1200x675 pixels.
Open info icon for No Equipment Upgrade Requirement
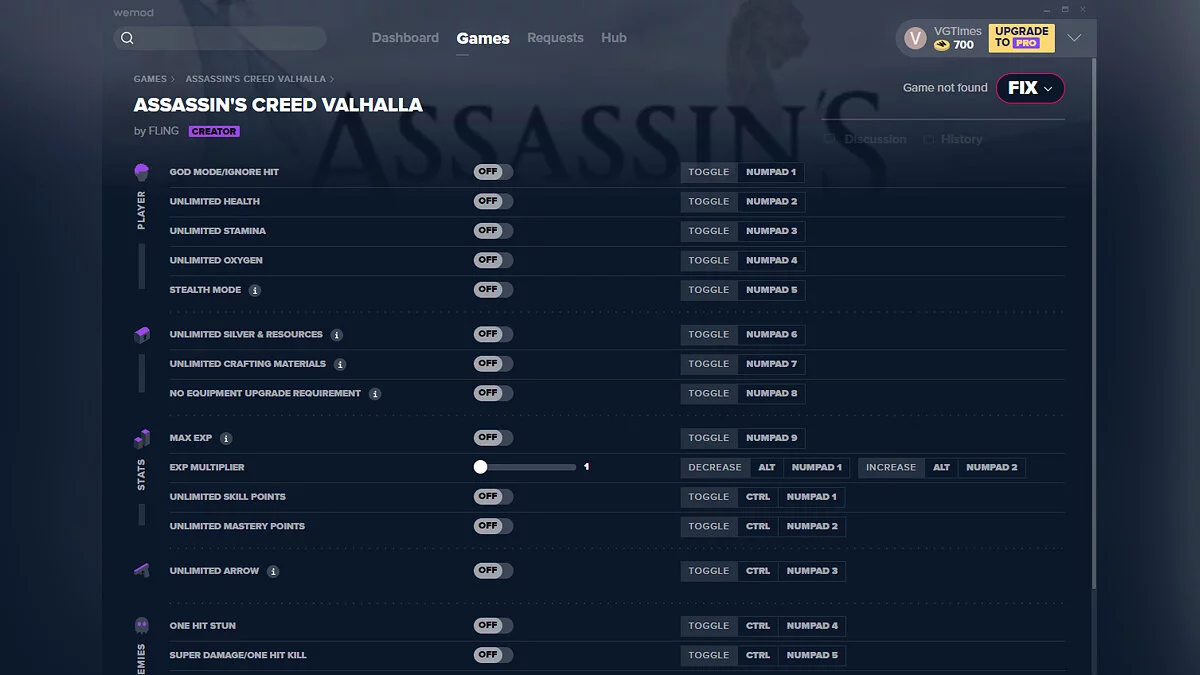375,394
